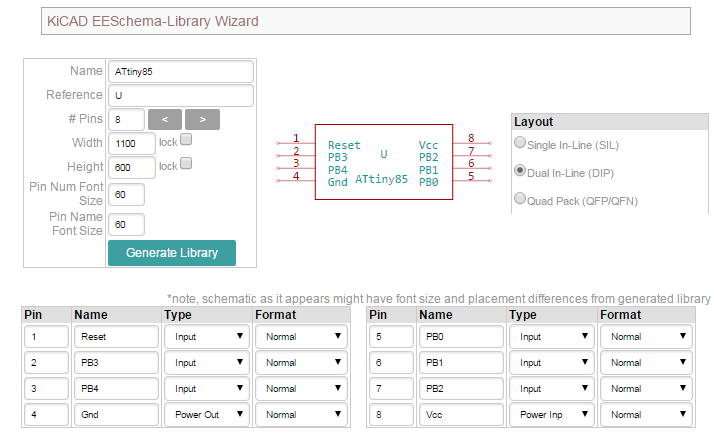
Task: Click the Reset label in schematic preview
Action: tap(344, 145)
